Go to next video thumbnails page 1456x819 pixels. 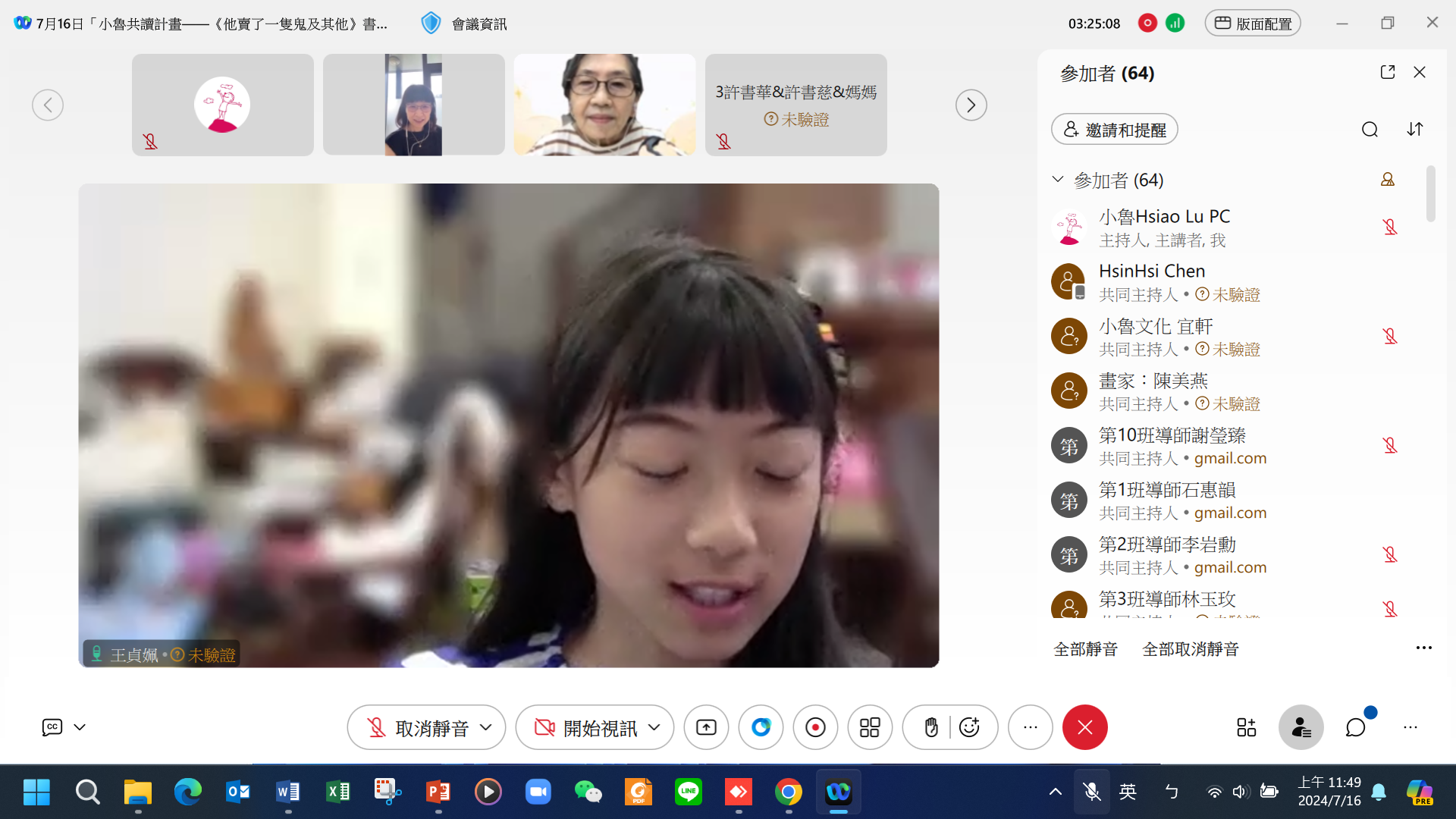pos(971,105)
